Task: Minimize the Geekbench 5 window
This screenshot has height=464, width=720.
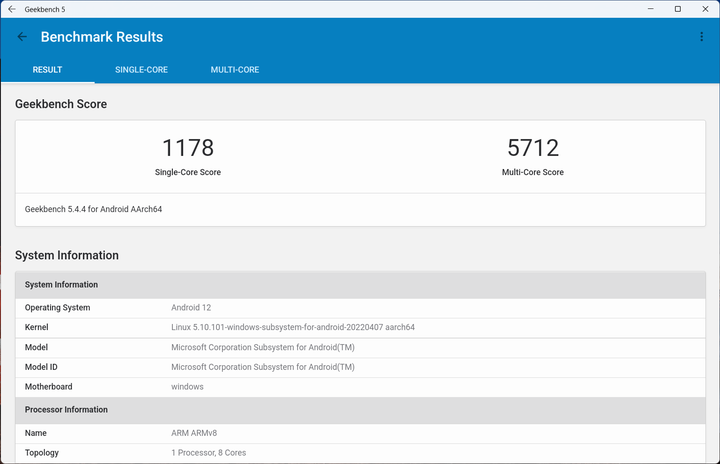Action: pos(651,9)
